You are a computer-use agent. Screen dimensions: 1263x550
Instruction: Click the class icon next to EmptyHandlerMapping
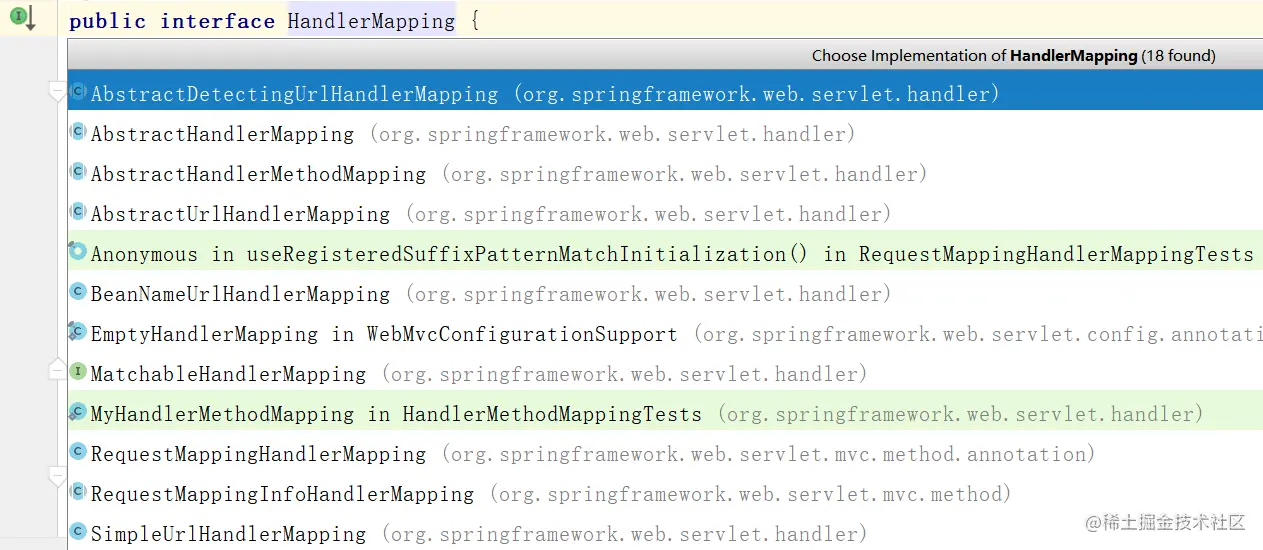pos(78,331)
